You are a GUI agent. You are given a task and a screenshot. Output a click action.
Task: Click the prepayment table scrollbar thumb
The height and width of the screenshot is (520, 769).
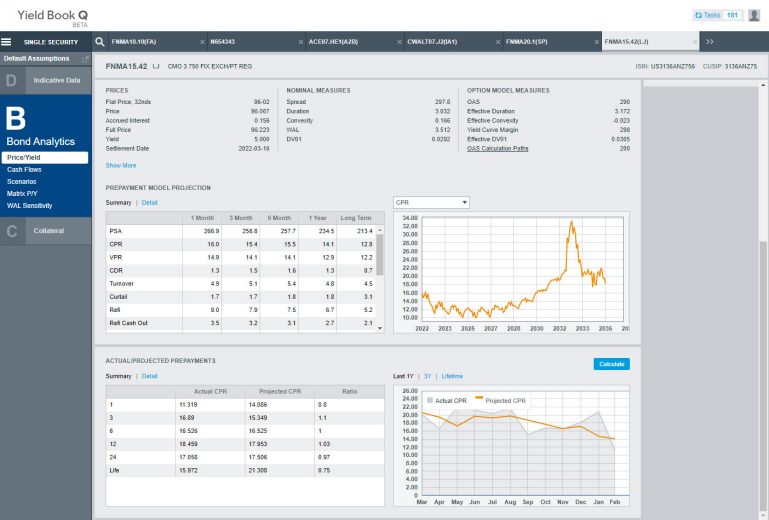[380, 254]
